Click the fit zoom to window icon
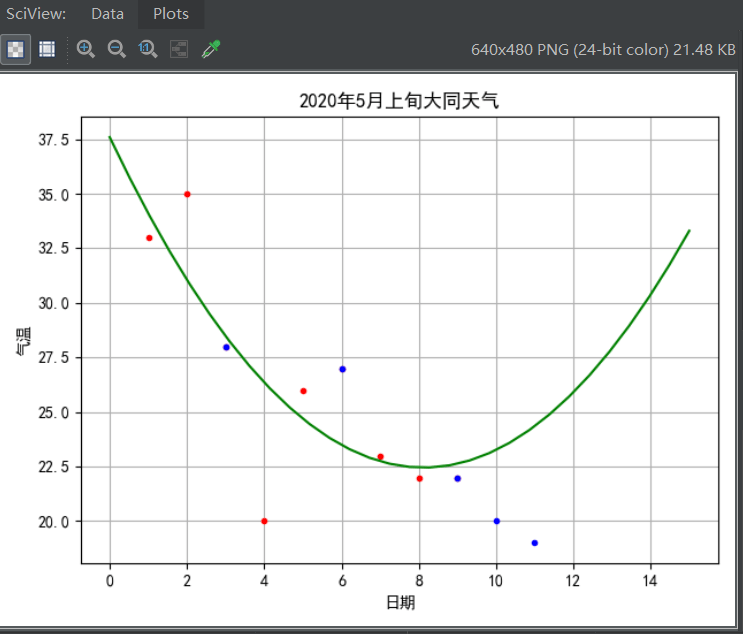 coord(179,49)
